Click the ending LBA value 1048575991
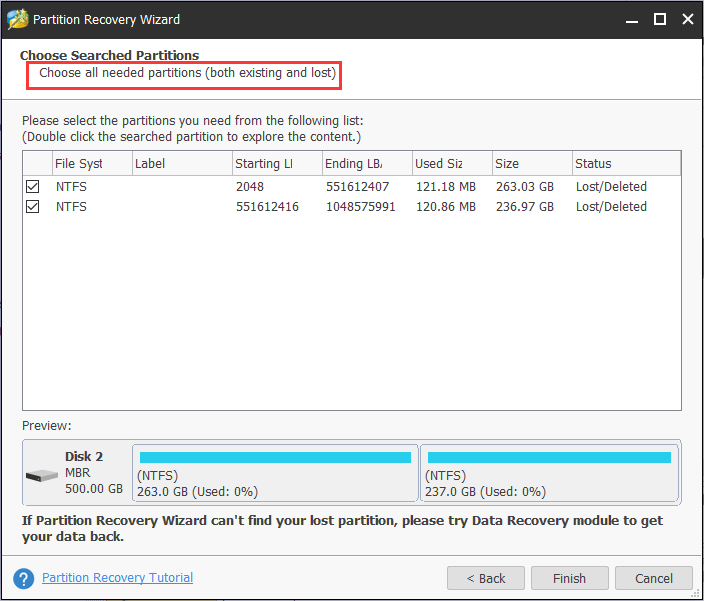This screenshot has width=704, height=601. (x=361, y=207)
